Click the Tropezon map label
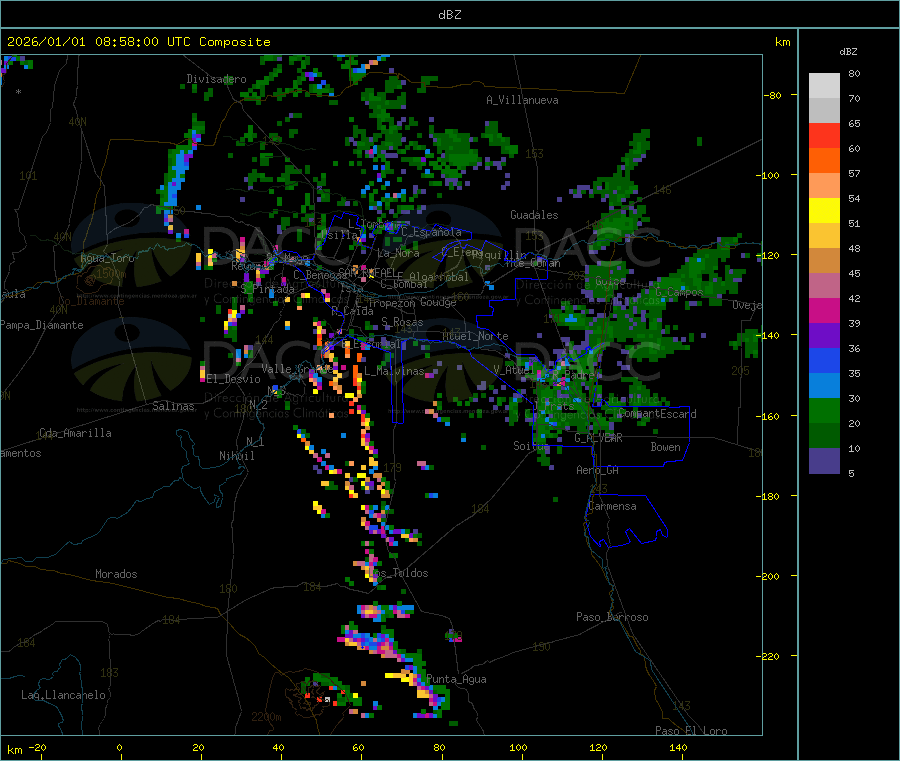Viewport: 900px width, 761px height. [391, 303]
